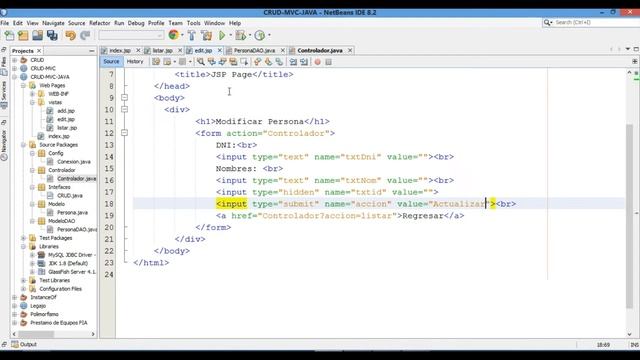Open the Refactor menu
This screenshot has width=640, height=360.
click(100, 23)
